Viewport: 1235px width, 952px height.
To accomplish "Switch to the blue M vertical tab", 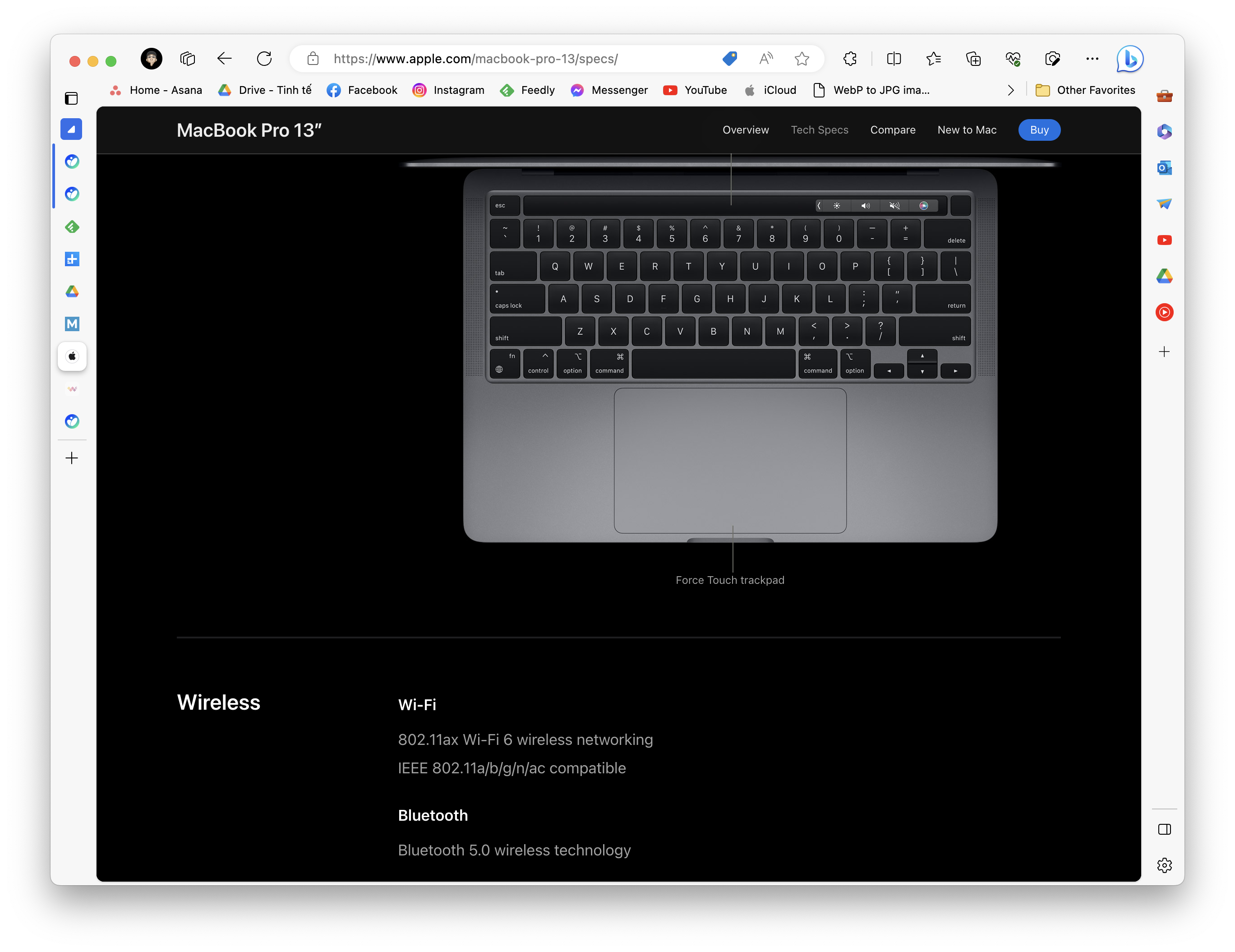I will pos(72,324).
